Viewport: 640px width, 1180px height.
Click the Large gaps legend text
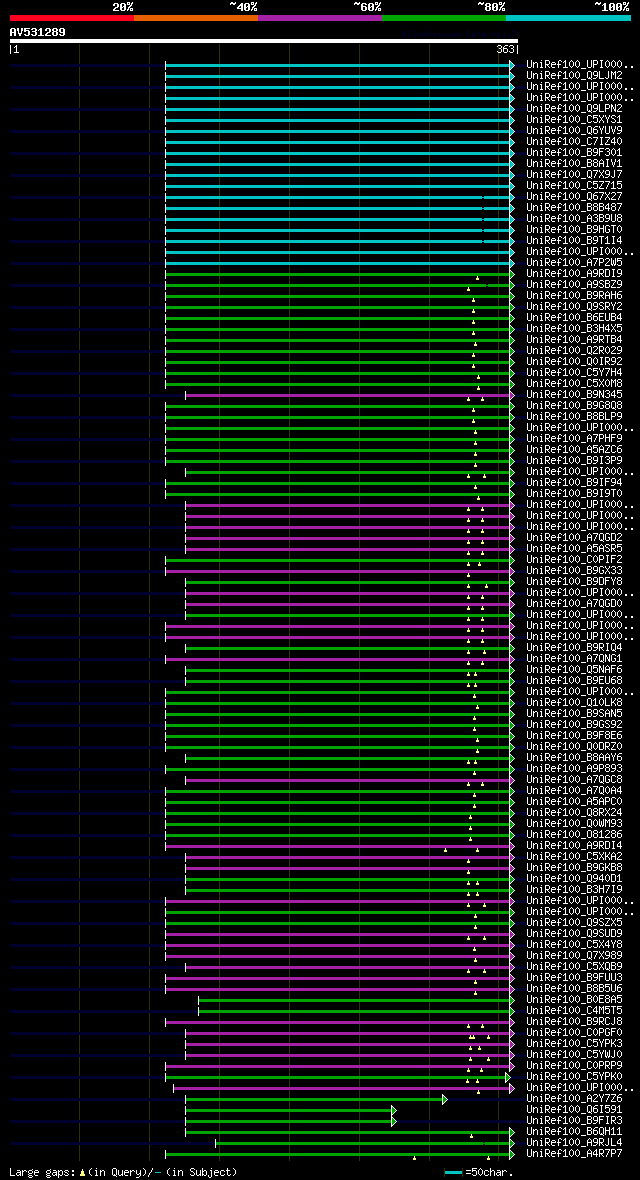(42, 1172)
